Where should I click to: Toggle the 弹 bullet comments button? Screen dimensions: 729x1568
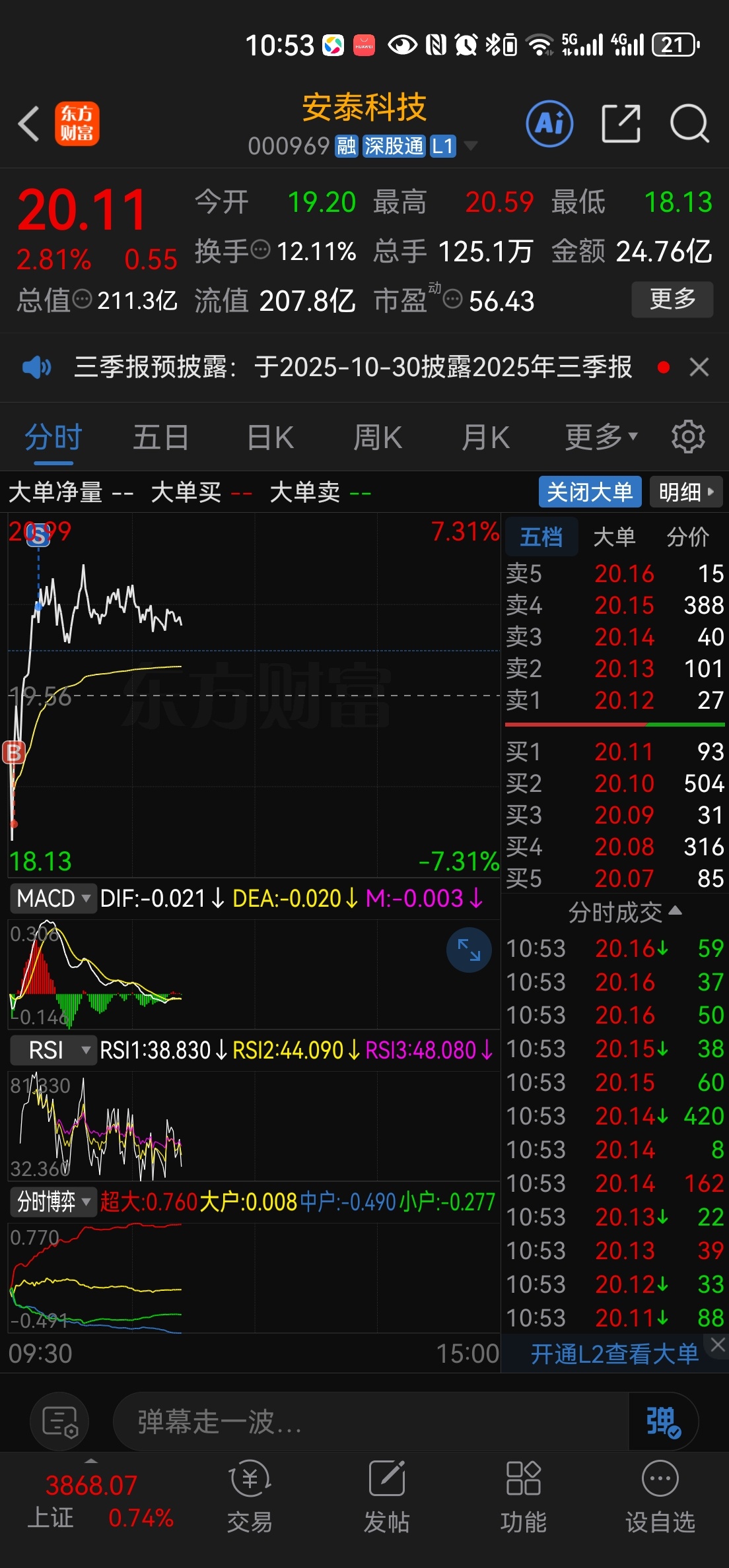point(662,1421)
